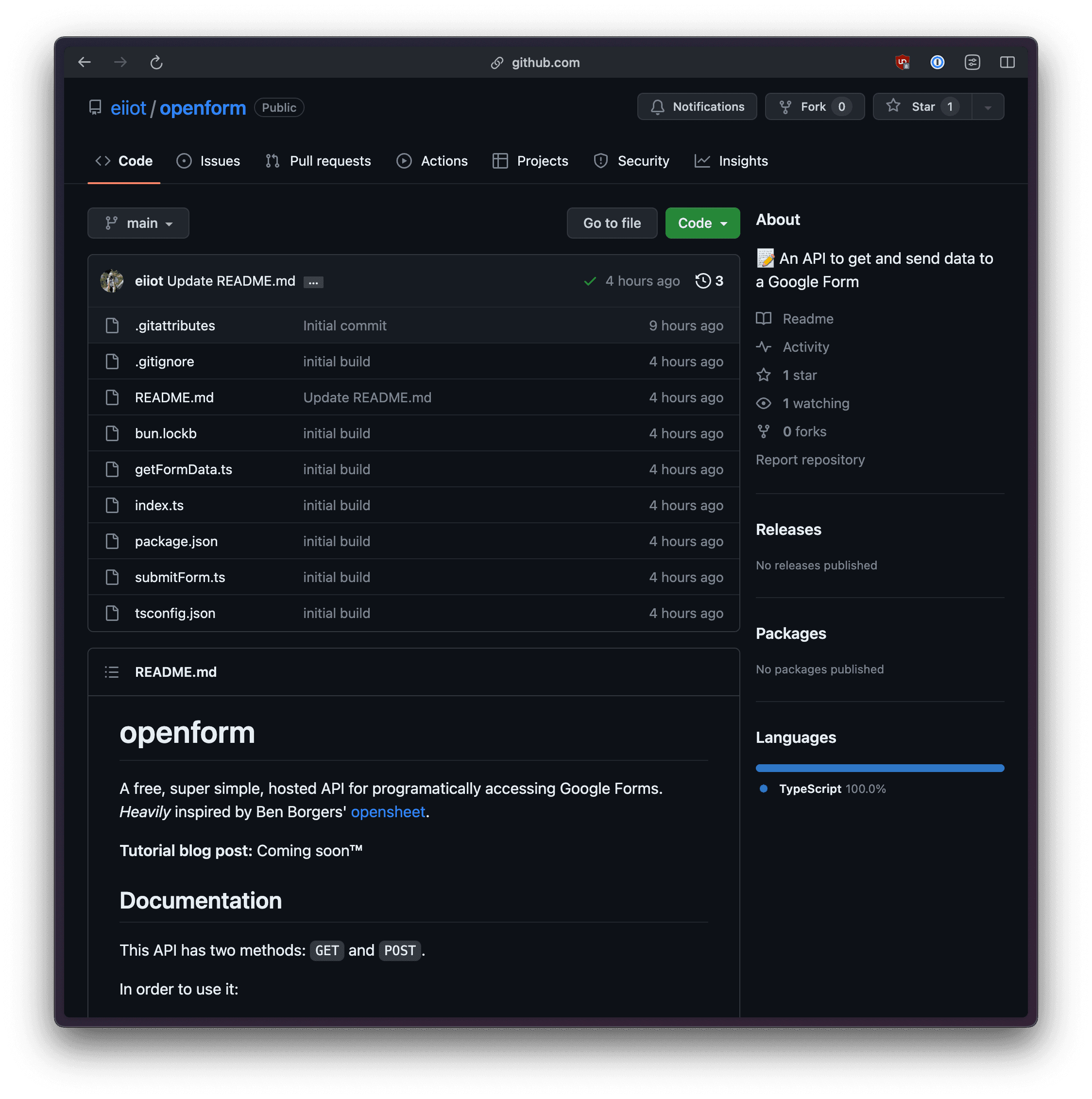Click the Security shield icon
Image resolution: width=1092 pixels, height=1099 pixels.
coord(600,161)
